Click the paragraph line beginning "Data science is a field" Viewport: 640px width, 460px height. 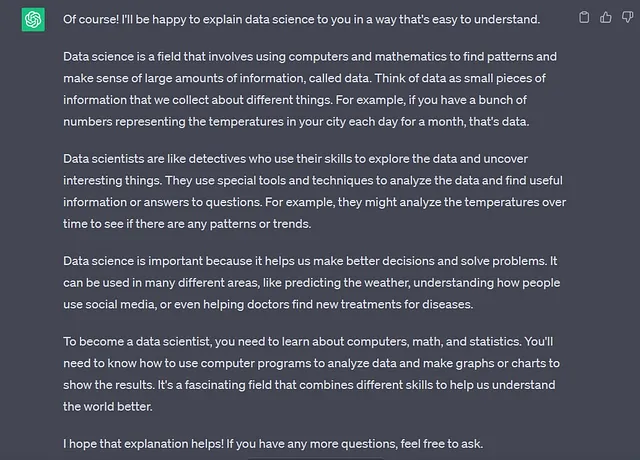tap(310, 57)
